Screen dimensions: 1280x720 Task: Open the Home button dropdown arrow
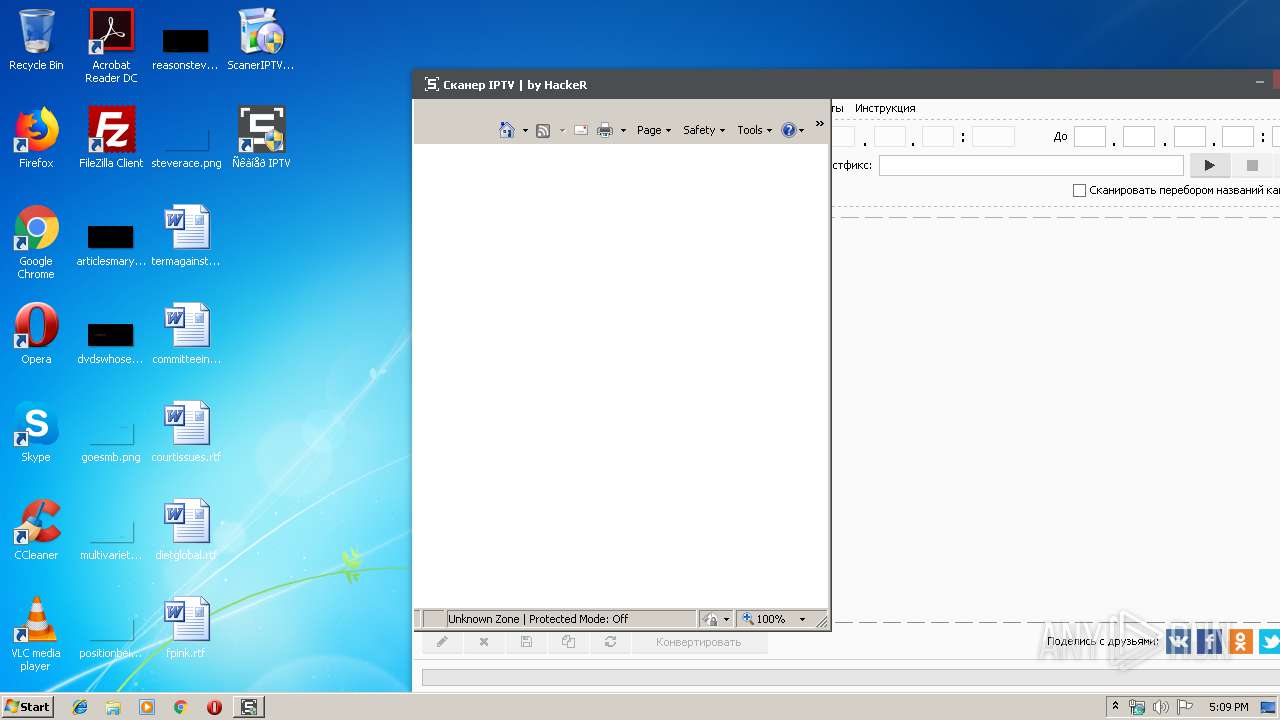coord(525,130)
